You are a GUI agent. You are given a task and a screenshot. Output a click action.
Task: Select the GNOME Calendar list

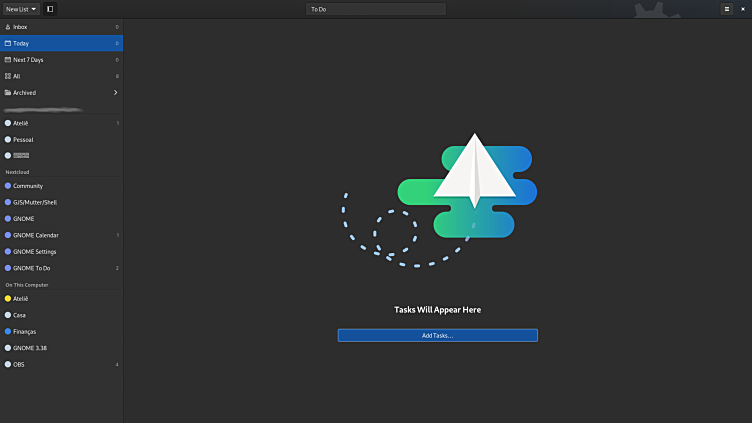tap(35, 235)
